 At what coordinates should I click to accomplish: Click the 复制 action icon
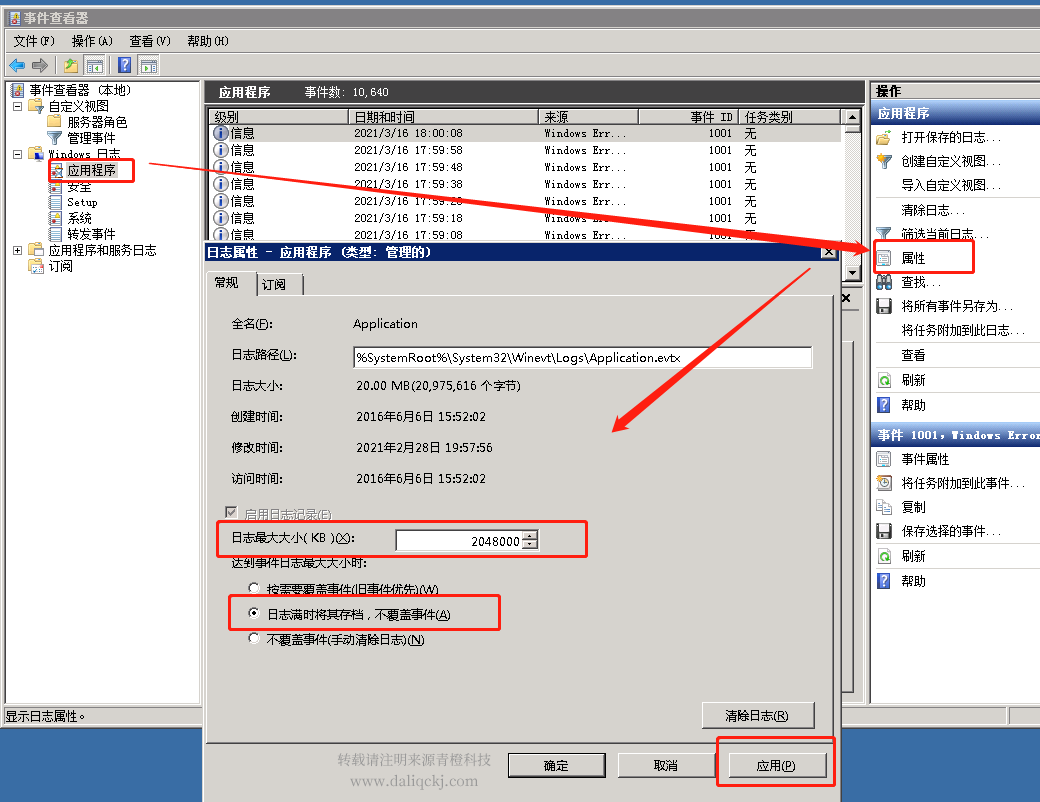point(883,507)
